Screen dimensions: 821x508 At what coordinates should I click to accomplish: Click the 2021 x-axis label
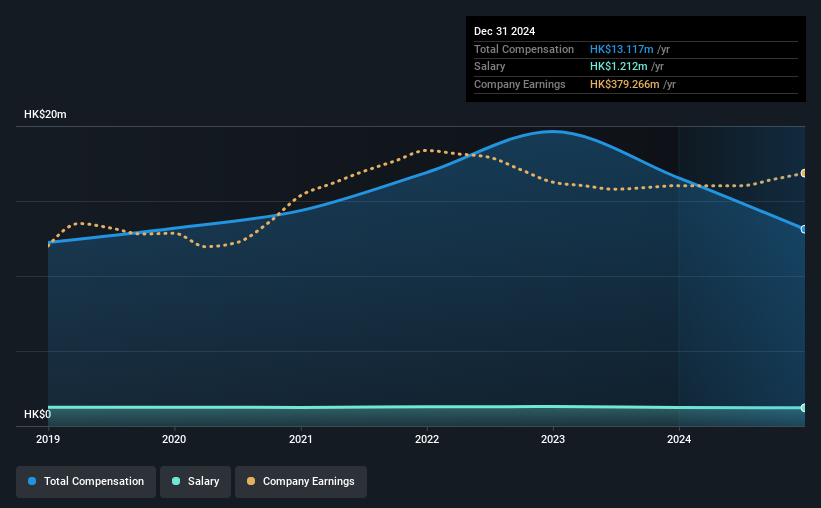click(301, 439)
